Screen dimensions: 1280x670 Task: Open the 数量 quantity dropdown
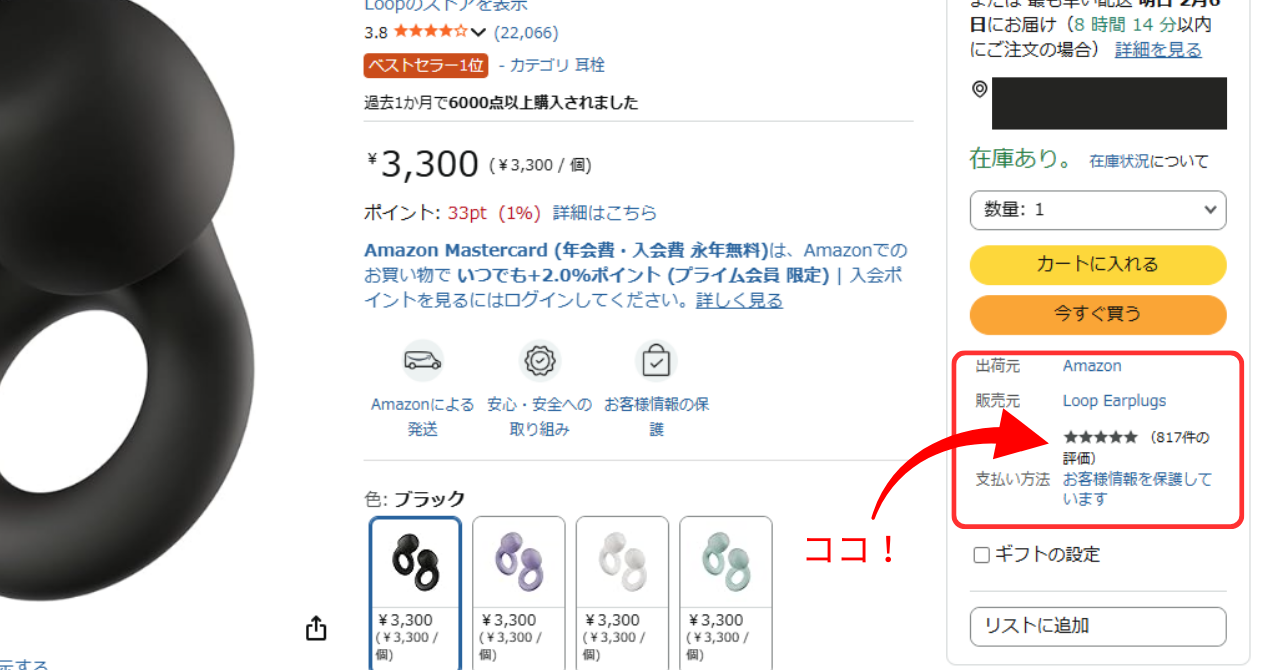pos(1098,210)
